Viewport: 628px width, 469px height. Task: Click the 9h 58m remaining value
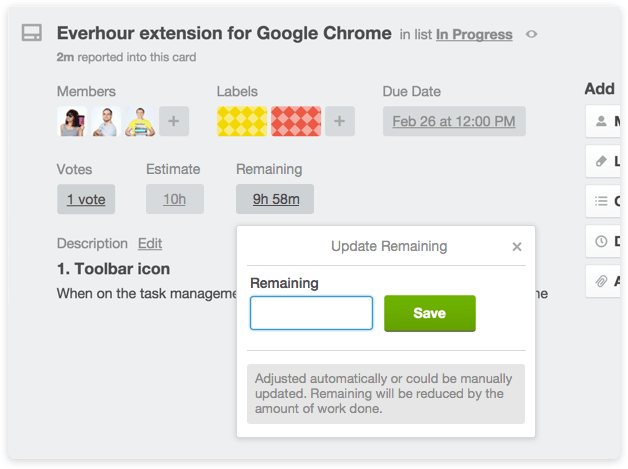click(x=275, y=199)
